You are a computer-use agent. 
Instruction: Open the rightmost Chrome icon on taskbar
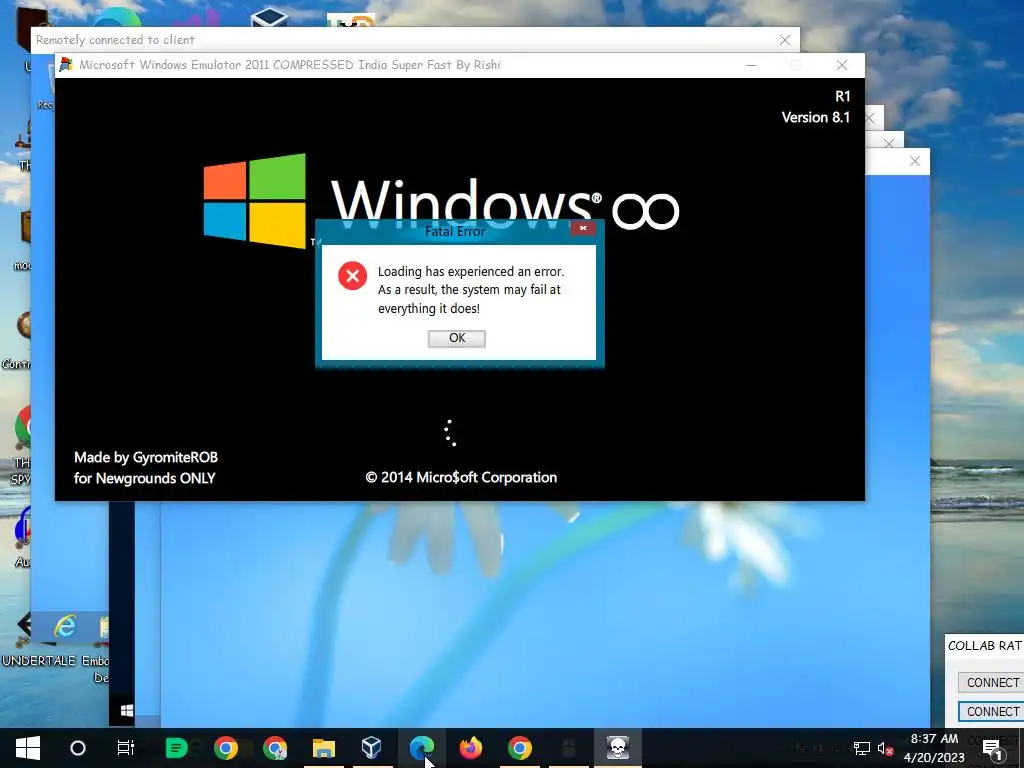click(520, 748)
